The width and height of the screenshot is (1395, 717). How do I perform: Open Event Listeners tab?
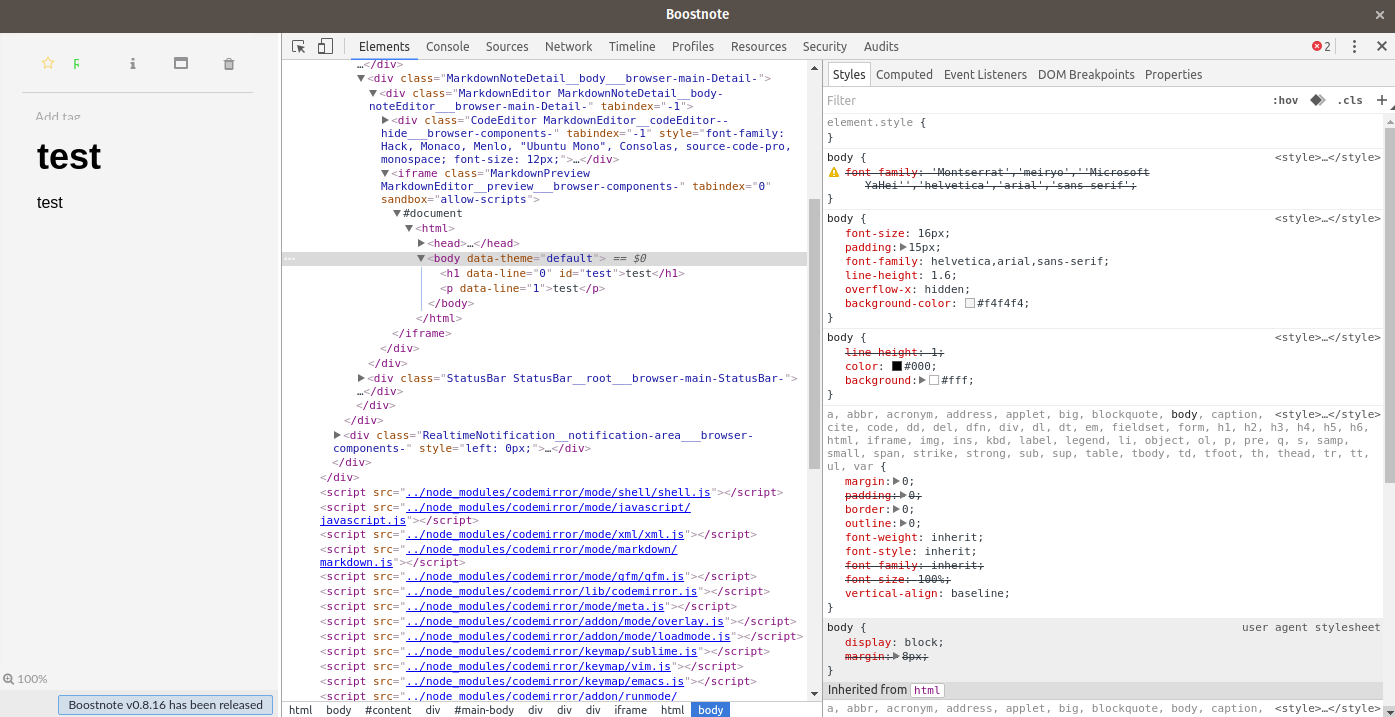985,74
